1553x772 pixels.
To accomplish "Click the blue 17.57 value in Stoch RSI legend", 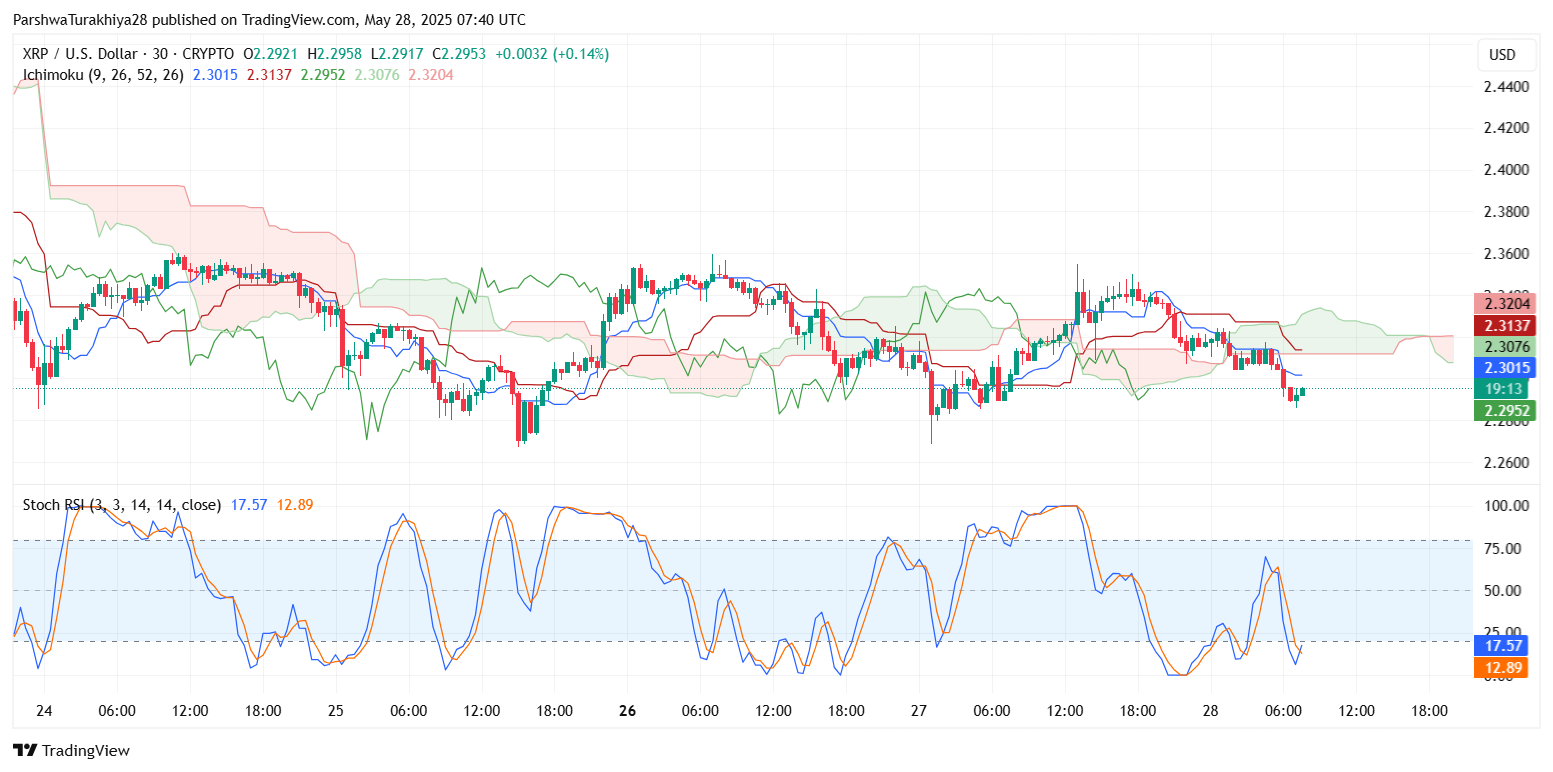I will 249,505.
